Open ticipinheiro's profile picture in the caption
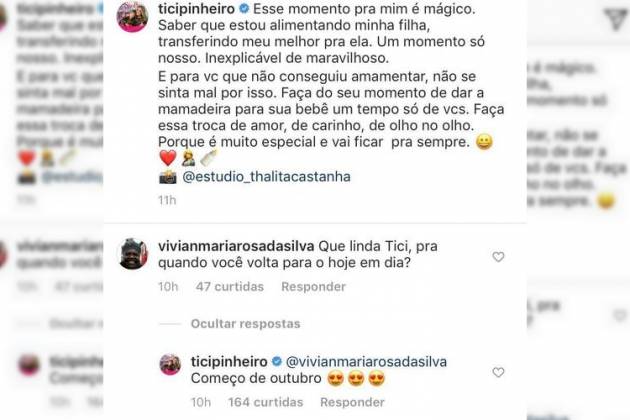Viewport: 630px width, 420px height. (x=132, y=16)
